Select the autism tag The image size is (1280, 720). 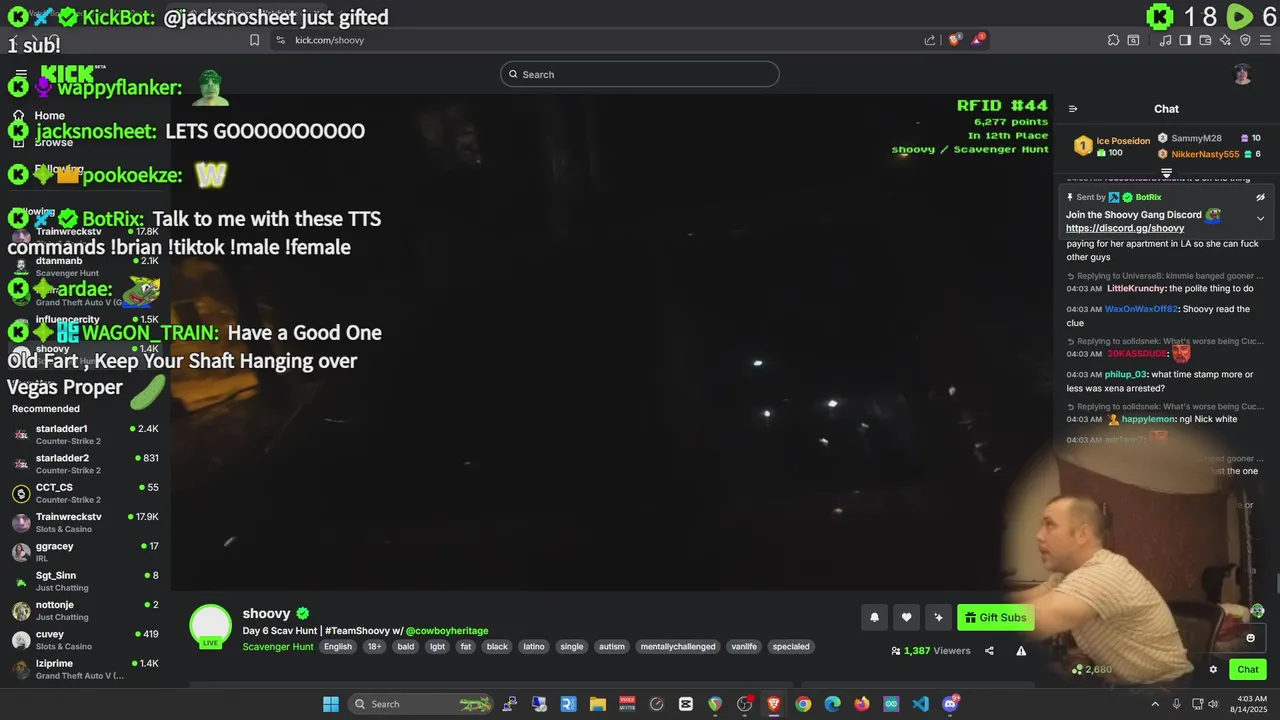point(612,647)
